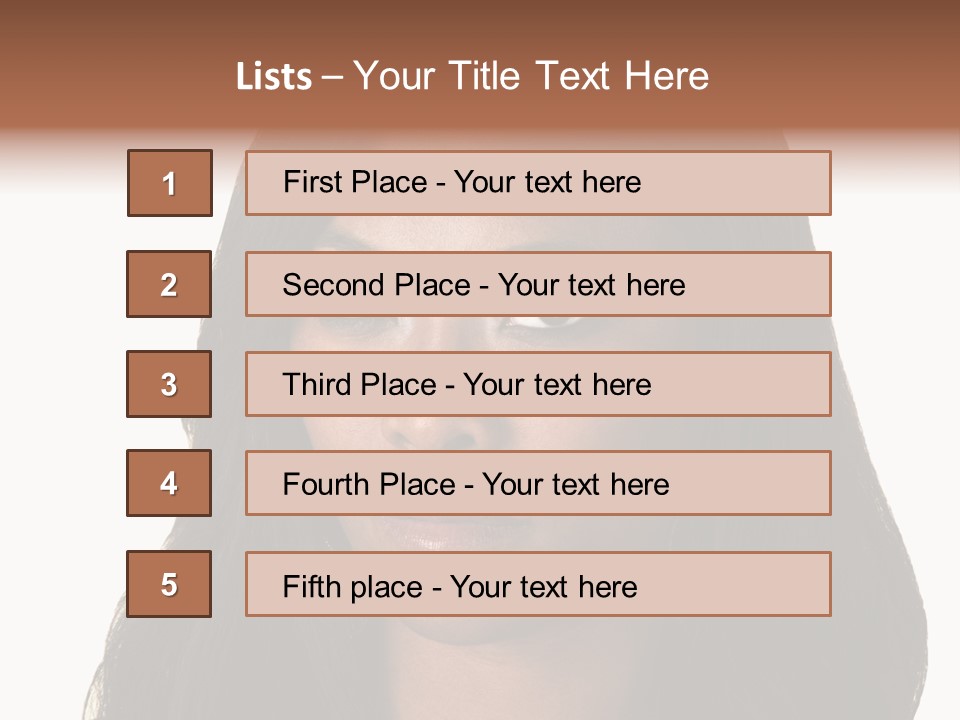Screen dimensions: 960x720
Task: Click the bold word "Lists" in the title
Action: point(274,77)
